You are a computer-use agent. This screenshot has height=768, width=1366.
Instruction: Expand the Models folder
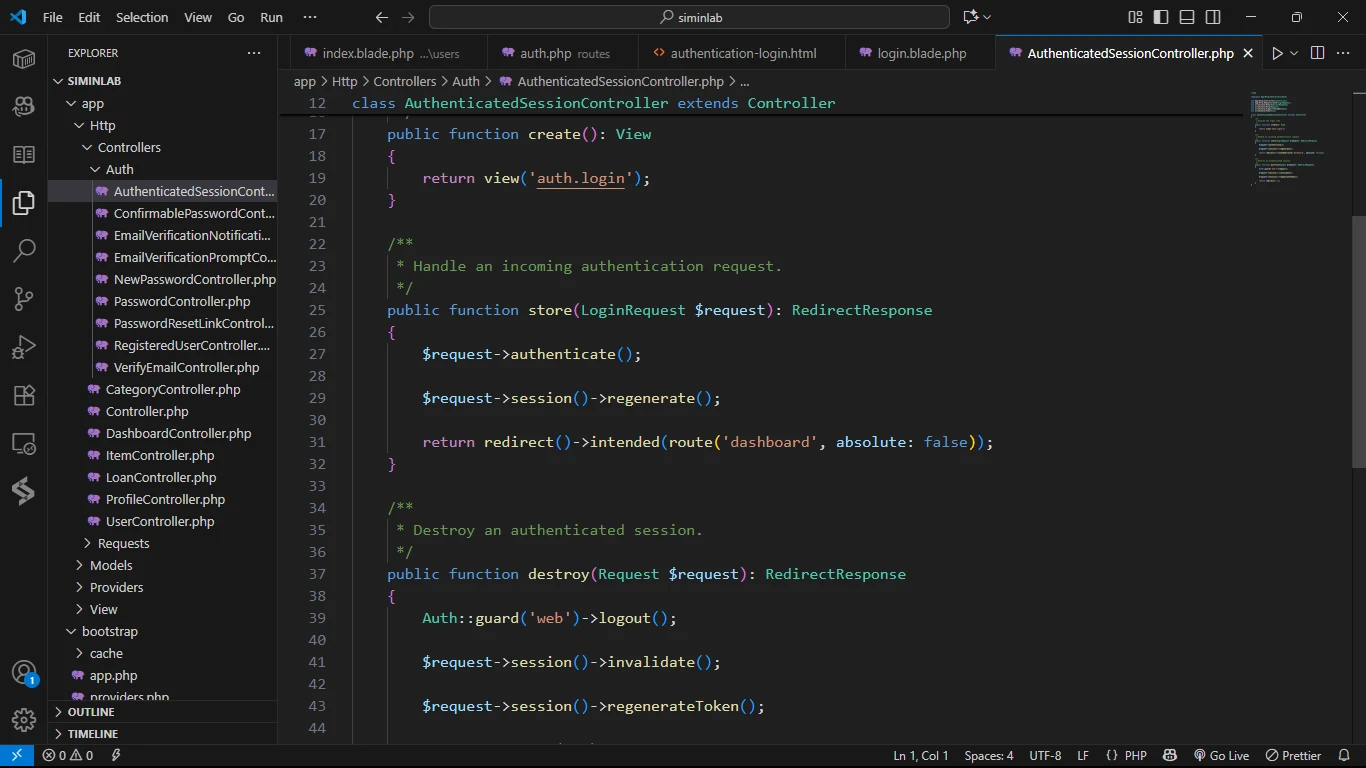pos(111,565)
